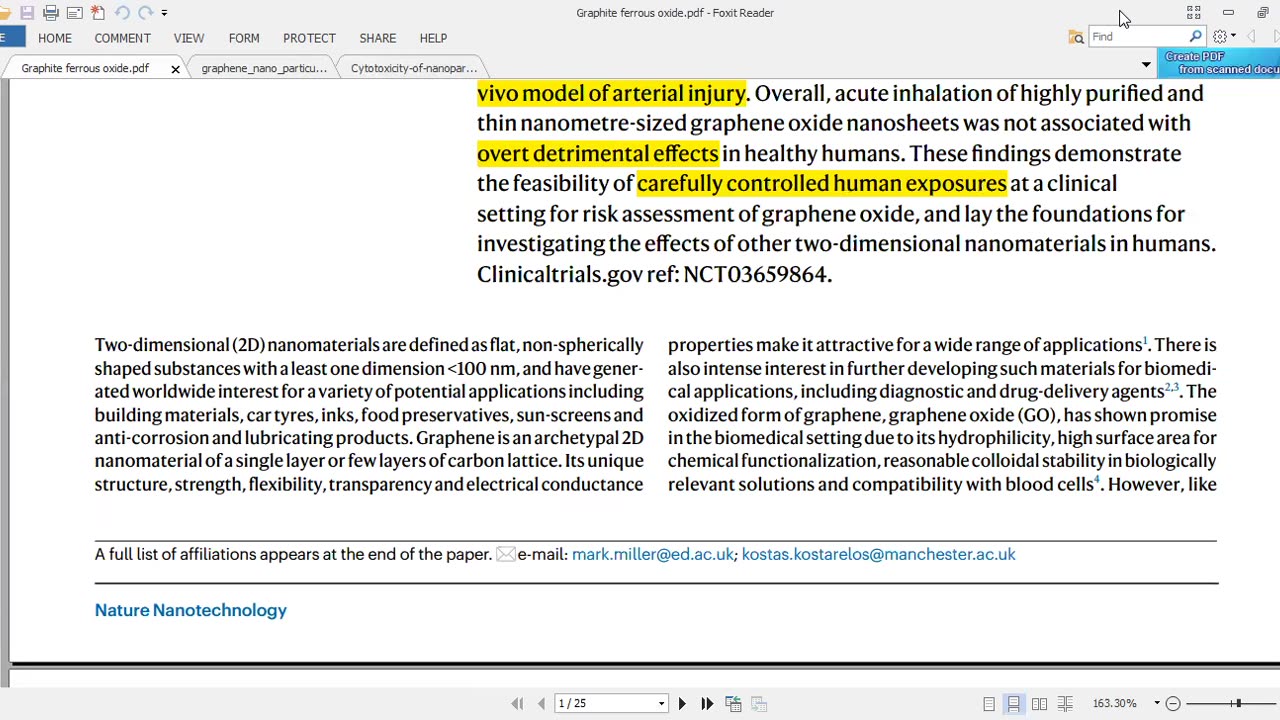The width and height of the screenshot is (1280, 720).
Task: Open the SHARE ribbon tab
Action: coord(378,38)
